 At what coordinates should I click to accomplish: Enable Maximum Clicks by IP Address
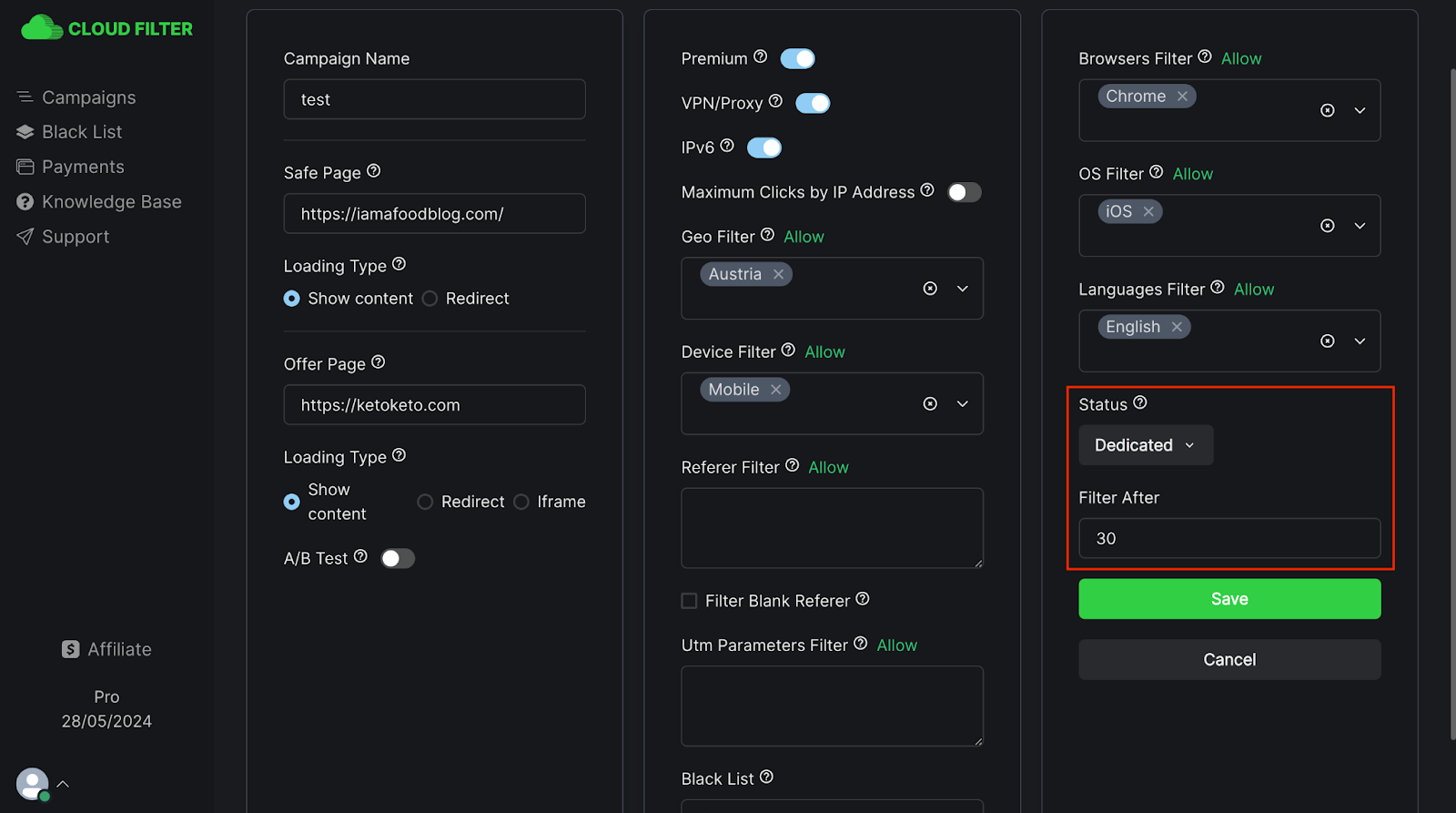point(964,192)
